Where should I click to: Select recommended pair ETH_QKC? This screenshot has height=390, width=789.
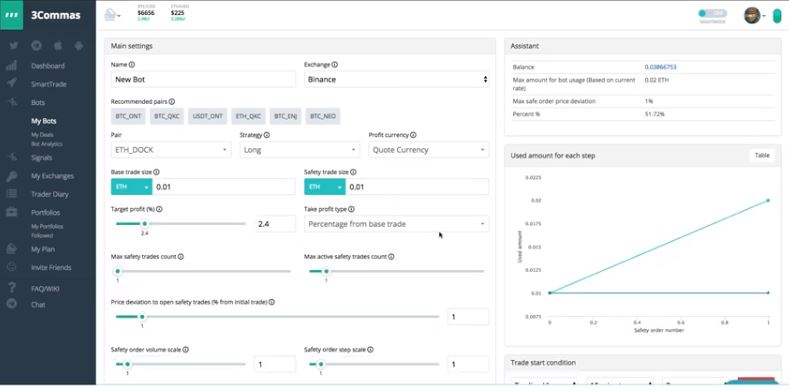(x=248, y=116)
